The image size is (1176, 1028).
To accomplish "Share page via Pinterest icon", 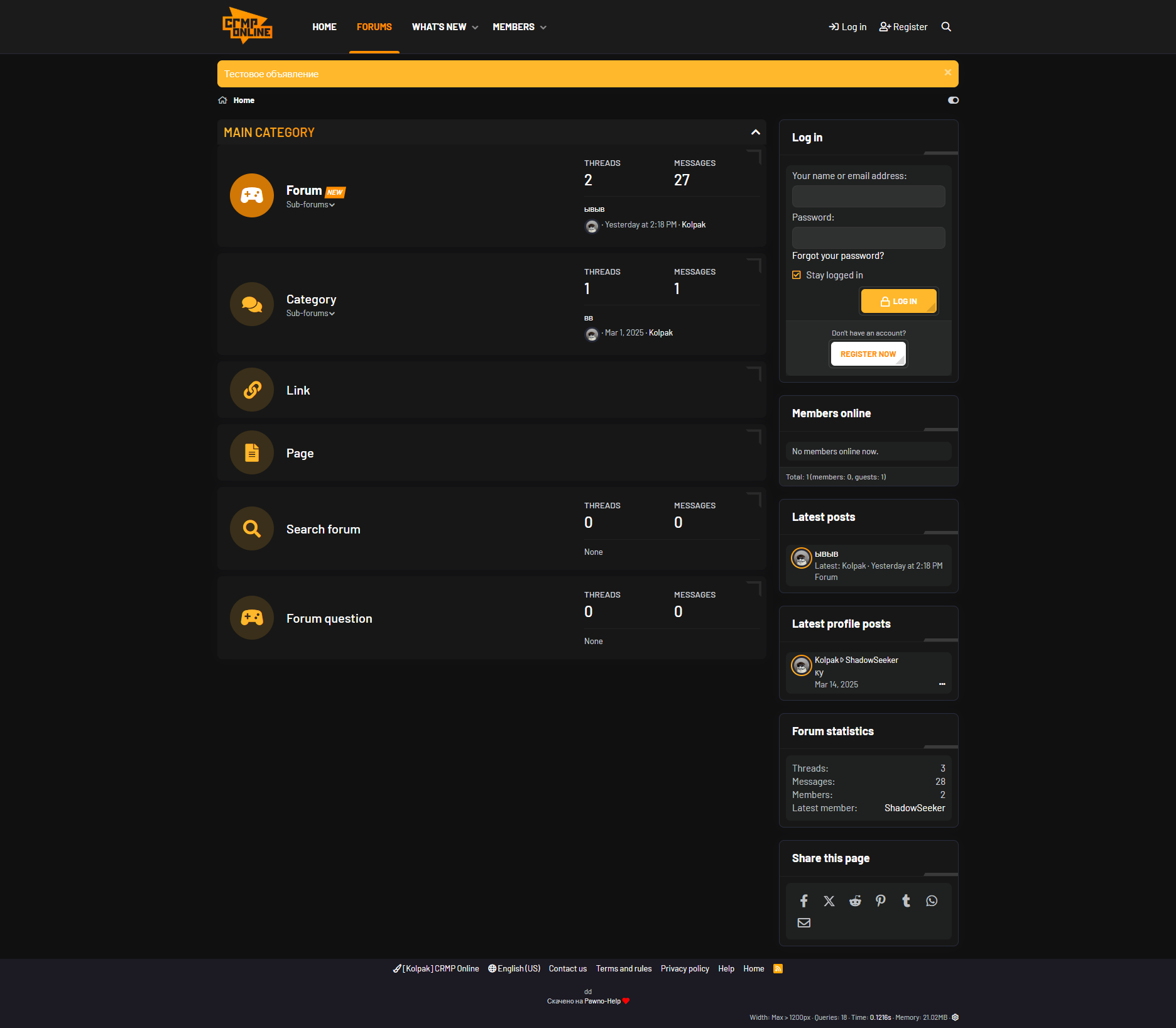I will (881, 901).
